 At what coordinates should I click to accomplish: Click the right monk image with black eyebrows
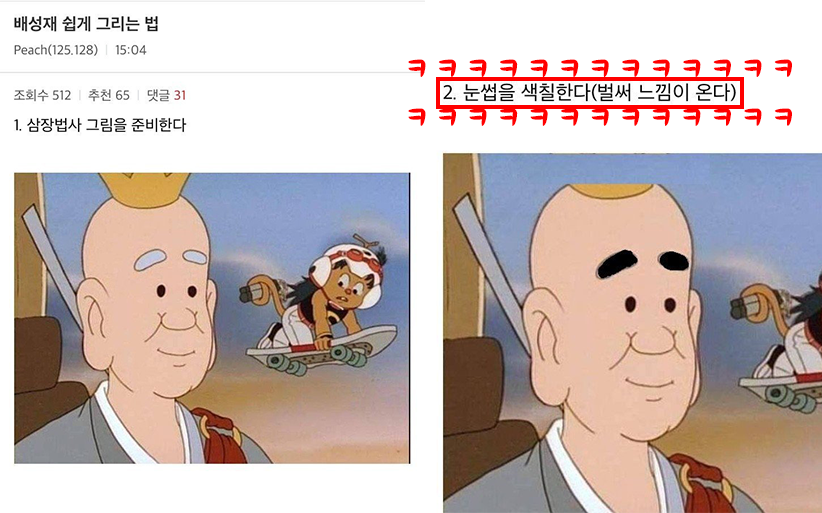coord(632,333)
